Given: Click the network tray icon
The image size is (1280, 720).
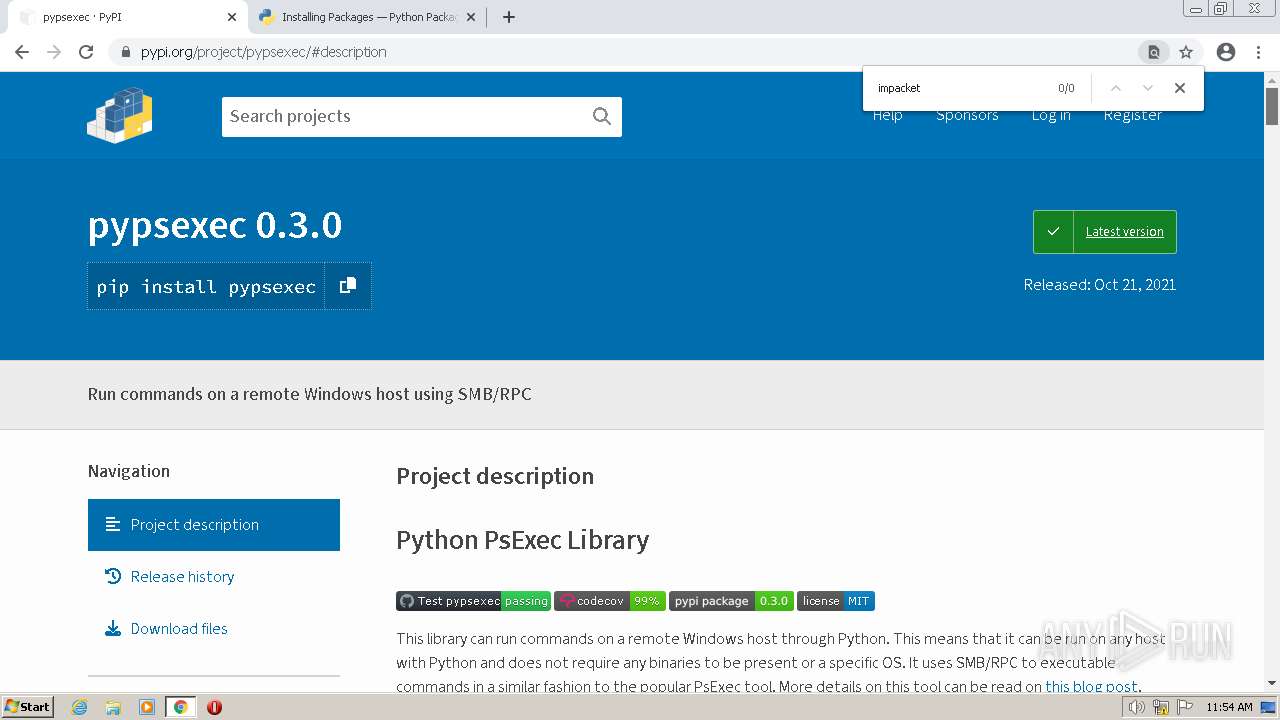Looking at the screenshot, I should point(1160,707).
